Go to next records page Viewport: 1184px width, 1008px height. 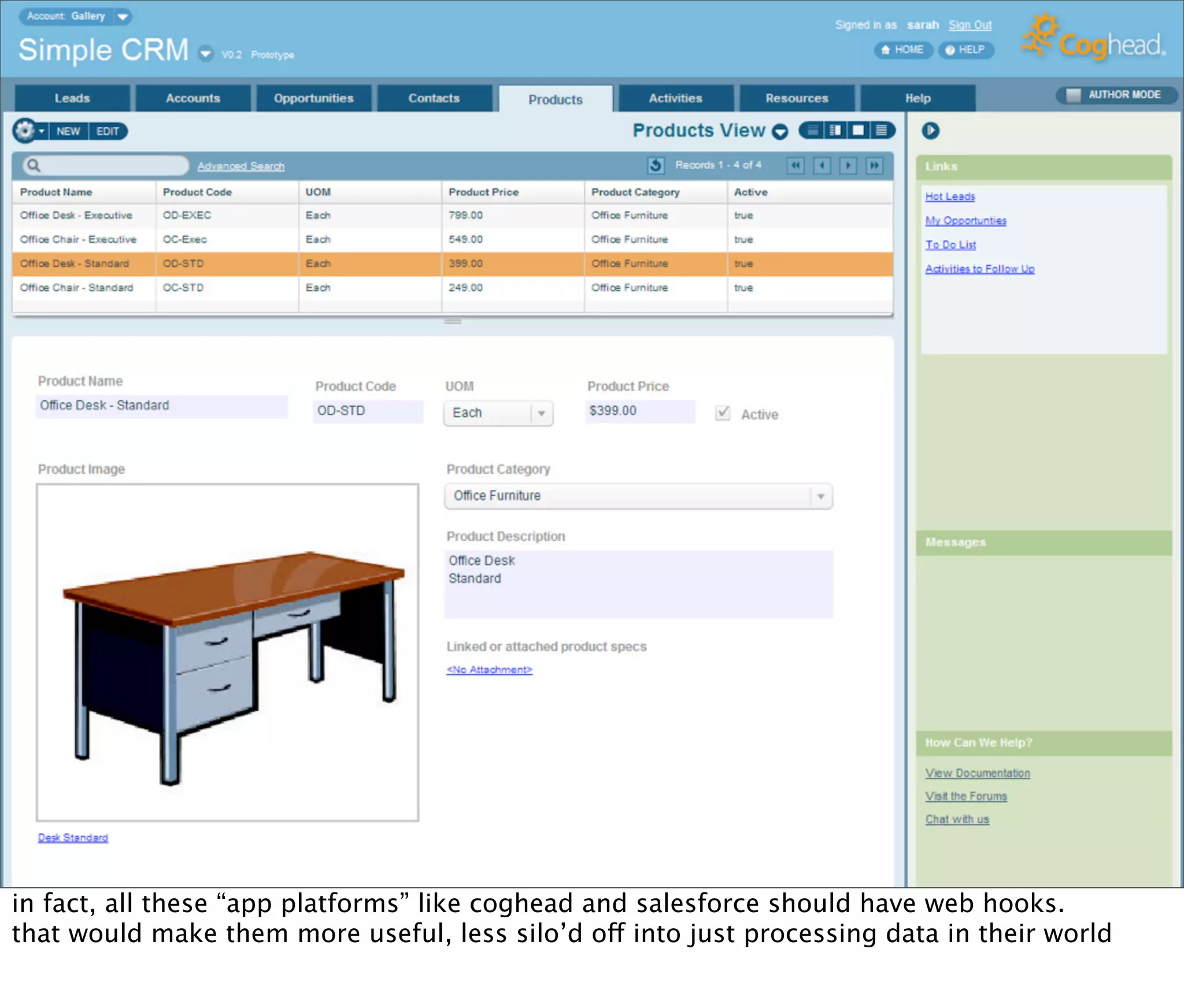coord(848,166)
